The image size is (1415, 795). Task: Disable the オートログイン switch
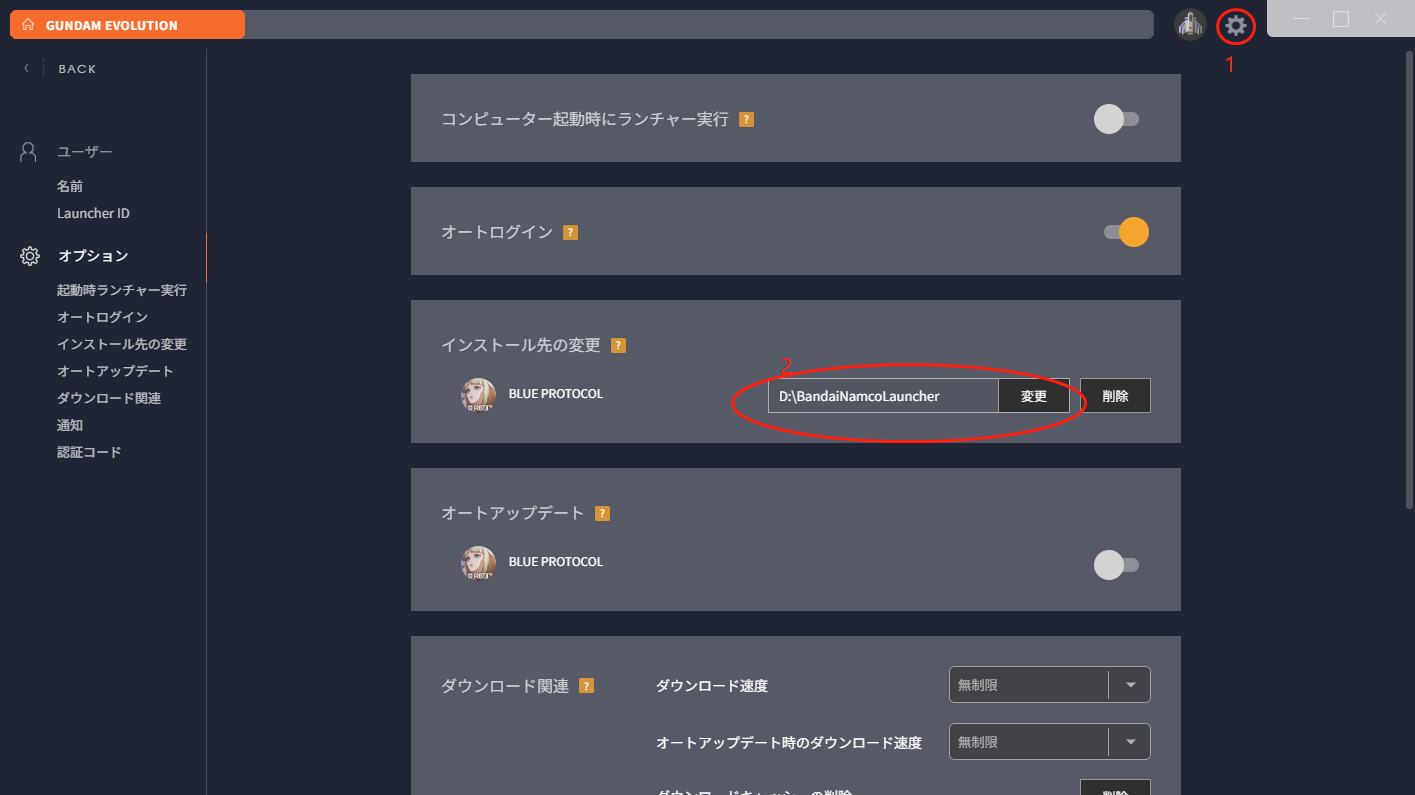pyautogui.click(x=1126, y=232)
